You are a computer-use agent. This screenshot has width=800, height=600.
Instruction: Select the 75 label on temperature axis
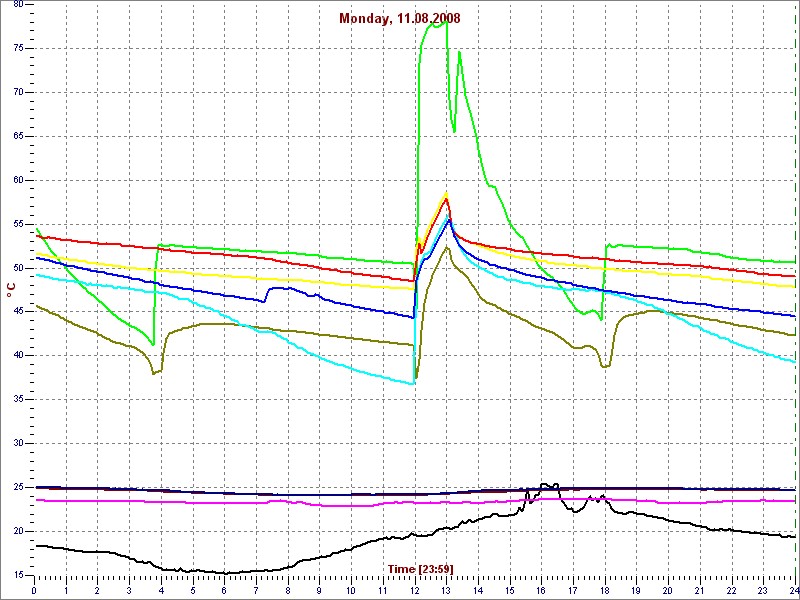click(x=18, y=48)
